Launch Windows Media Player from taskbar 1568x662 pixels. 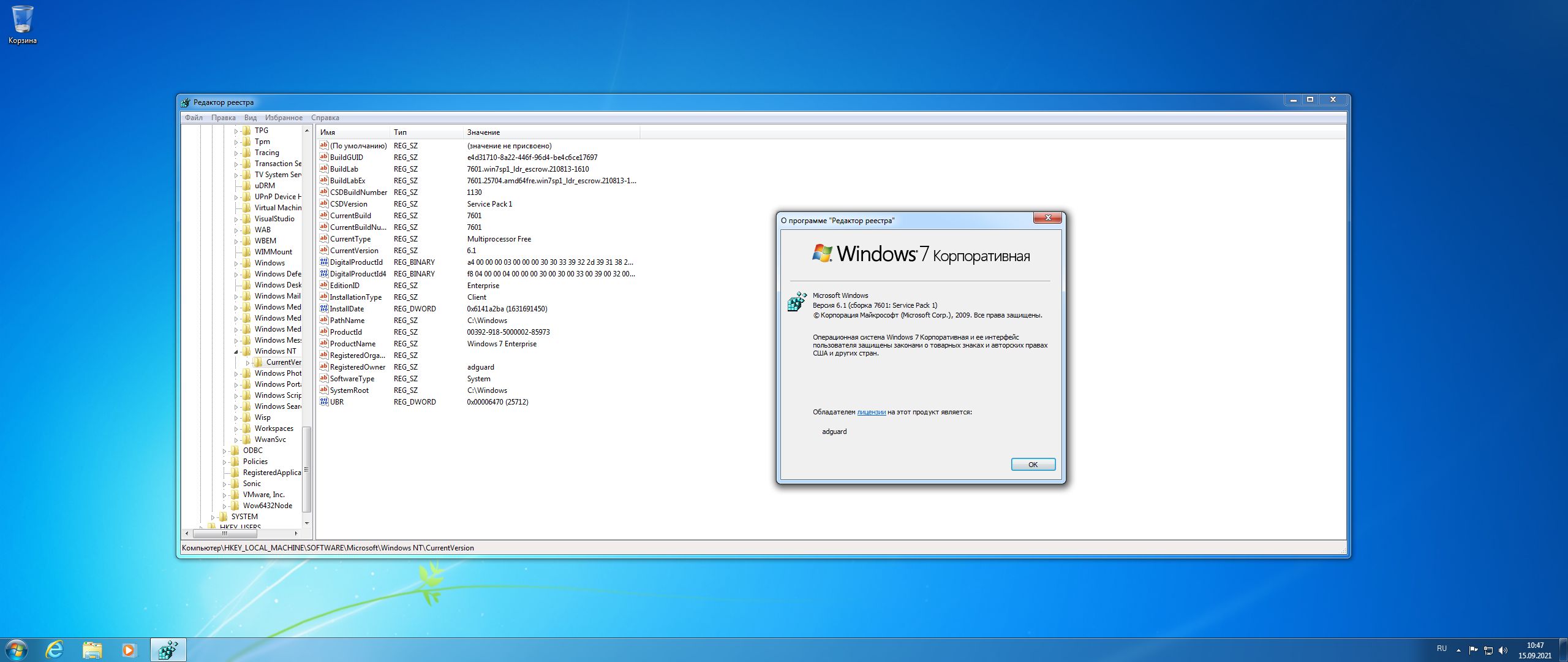tap(129, 650)
